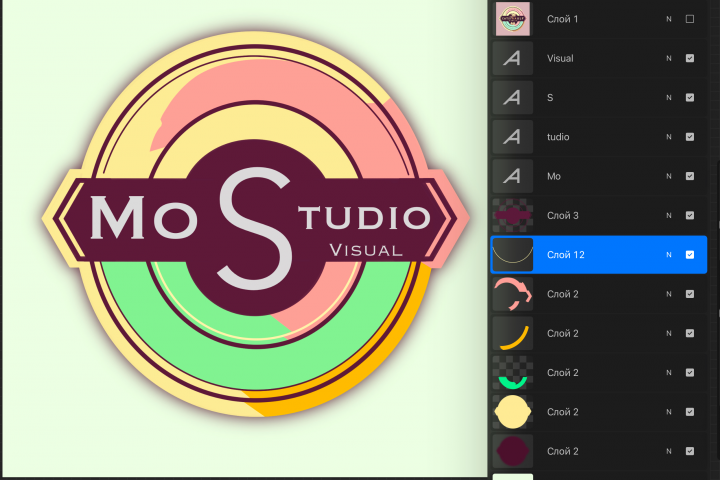
Task: Hide the yellow badge Слой 2 layer
Action: click(690, 412)
